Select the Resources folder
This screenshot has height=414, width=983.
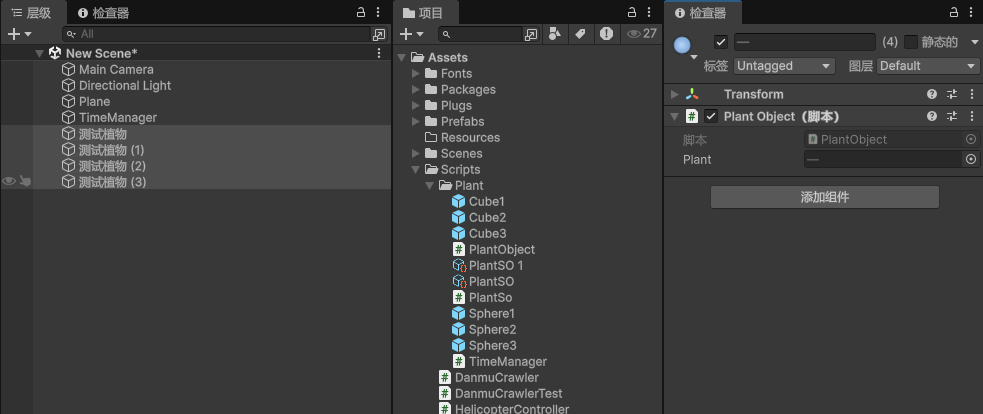(x=462, y=137)
